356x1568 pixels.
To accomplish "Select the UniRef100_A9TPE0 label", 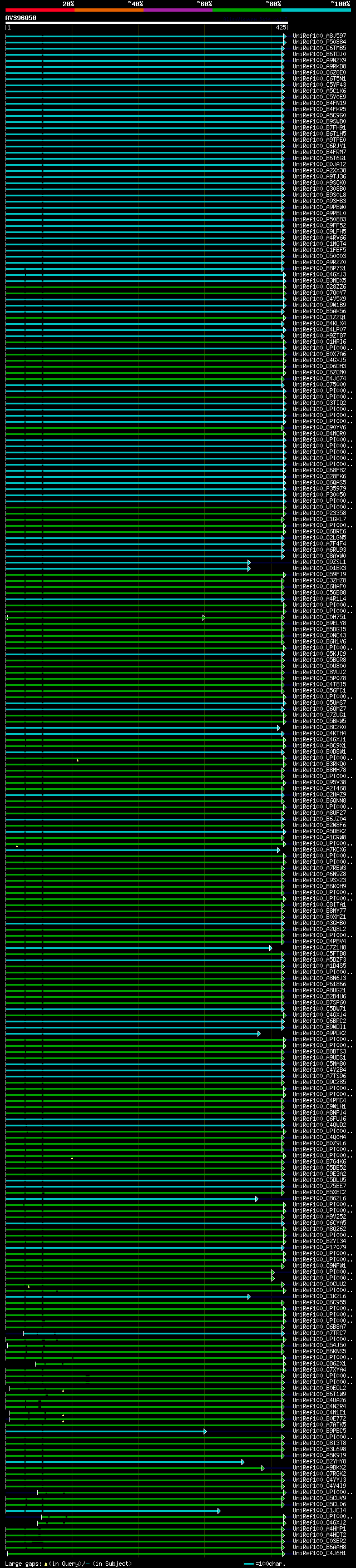I will point(319,140).
